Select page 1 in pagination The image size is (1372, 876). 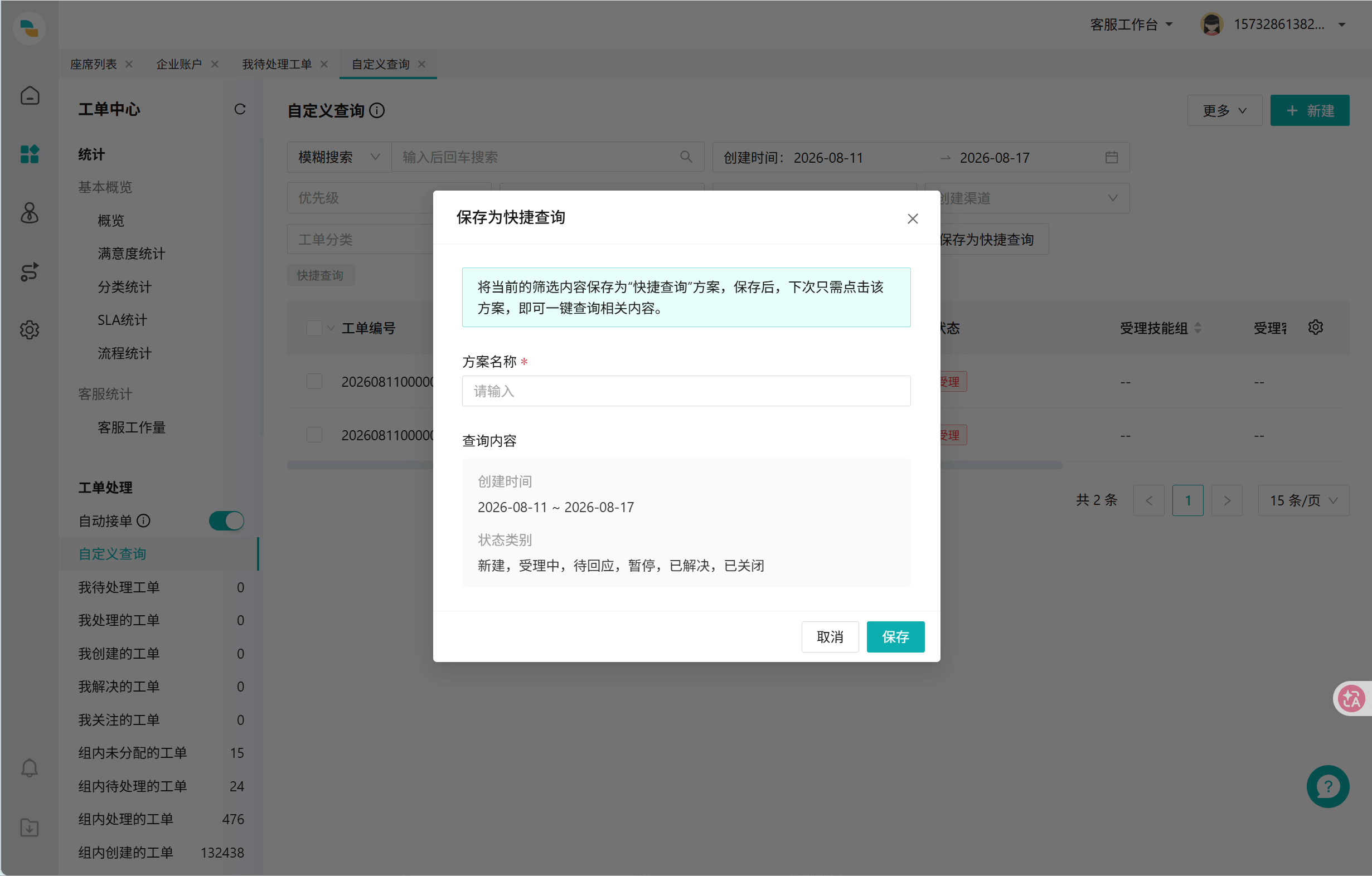pos(1187,500)
